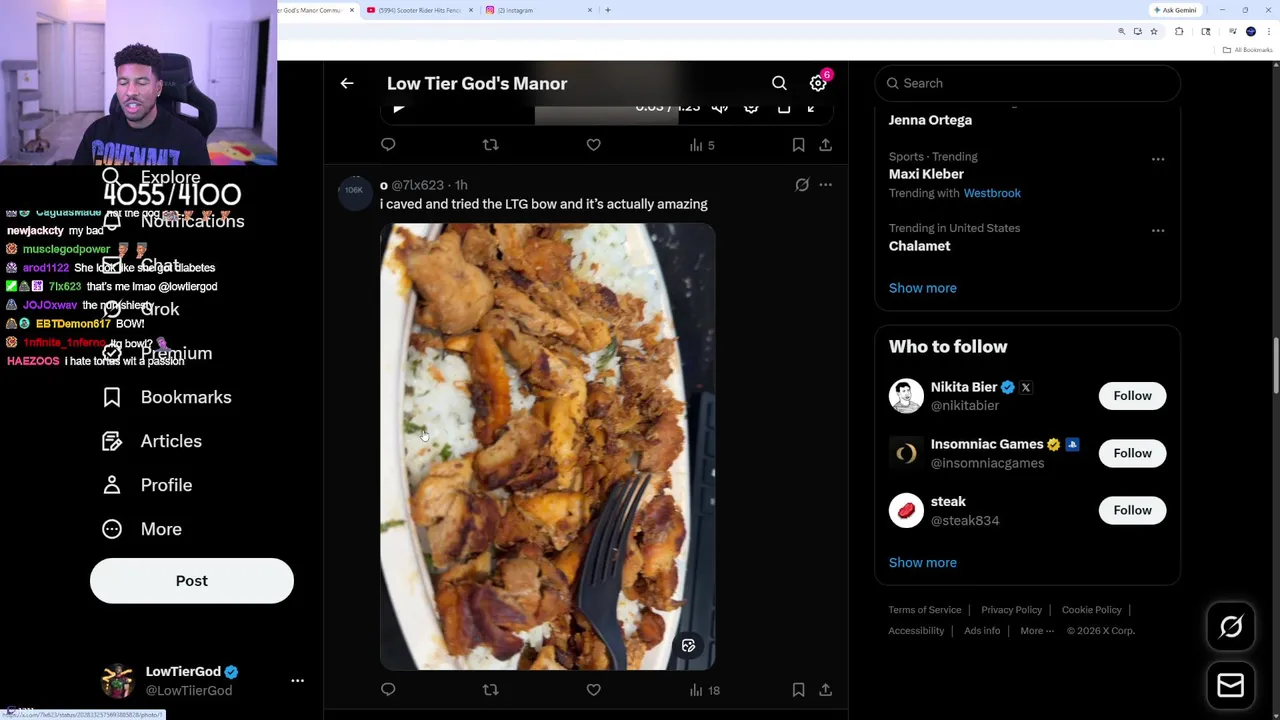The image size is (1280, 720).
Task: Switch to the Scooter Rider YouTube tab
Action: 420,10
